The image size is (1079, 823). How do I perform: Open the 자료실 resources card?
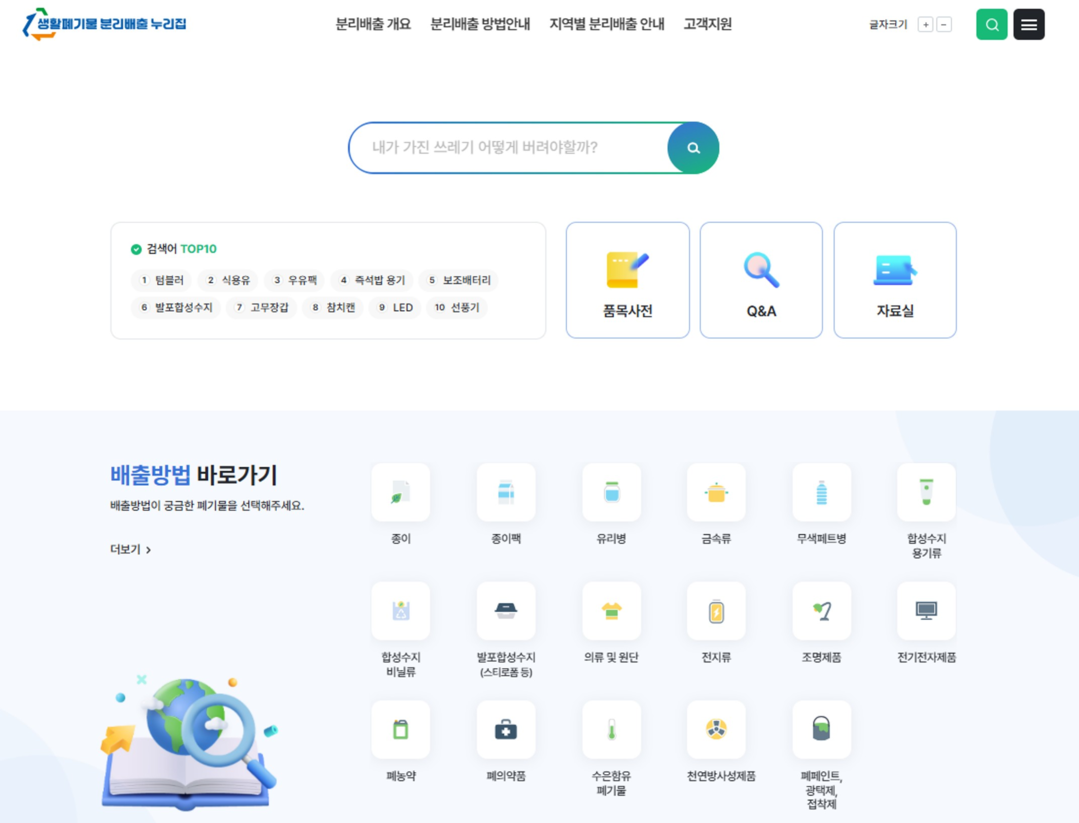(895, 280)
